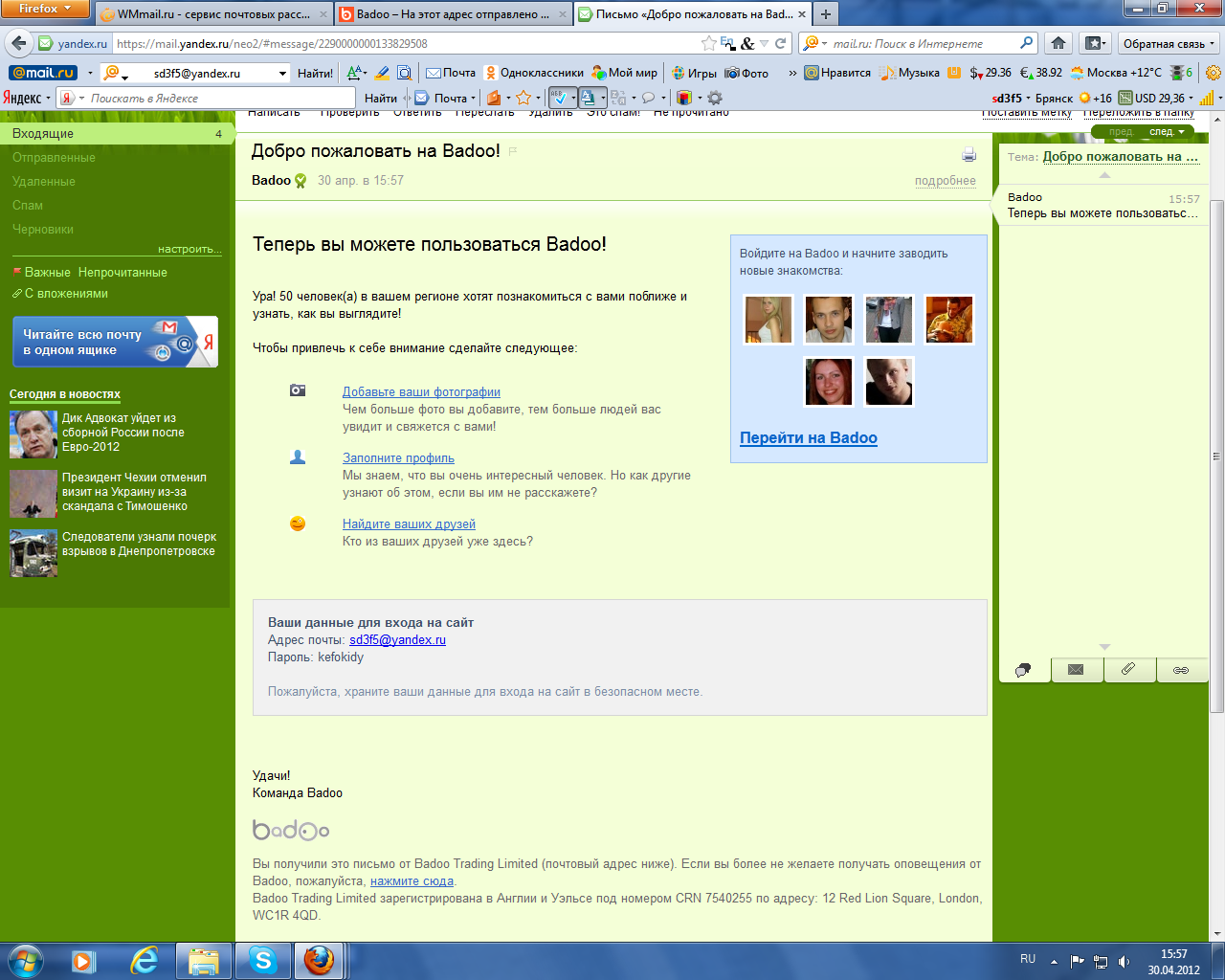This screenshot has height=980, width=1225.
Task: Expand email details with подробнее
Action: click(x=946, y=181)
